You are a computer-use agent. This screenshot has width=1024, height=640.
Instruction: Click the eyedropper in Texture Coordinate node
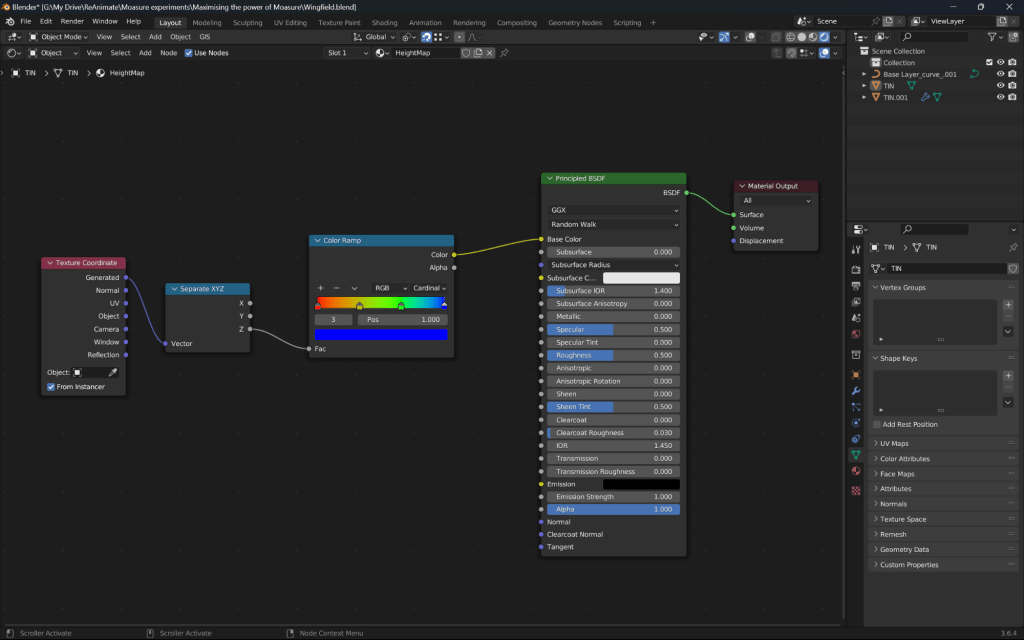click(x=113, y=373)
